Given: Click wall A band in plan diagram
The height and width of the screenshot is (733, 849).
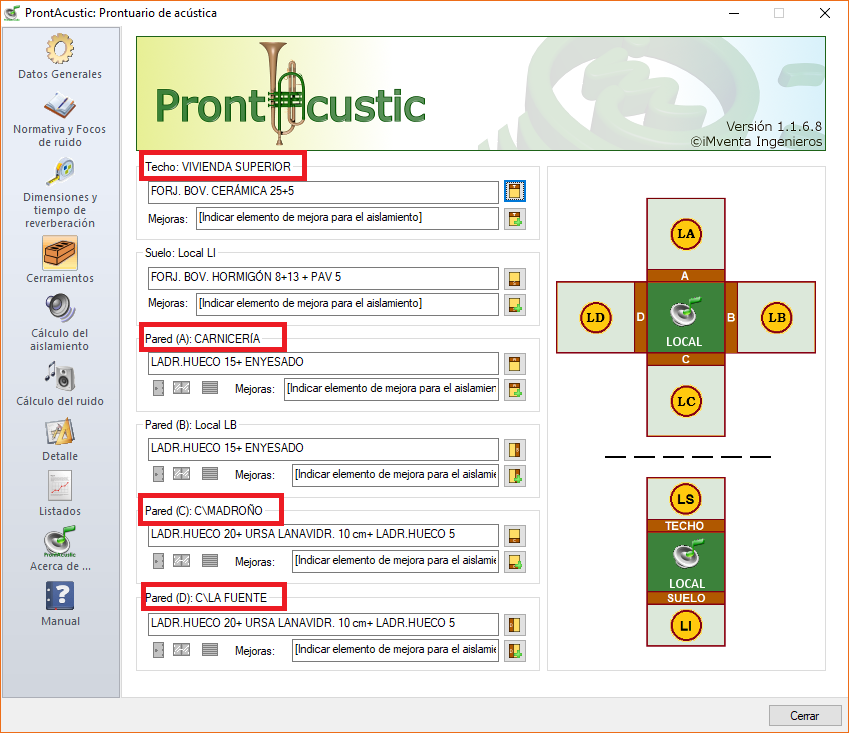Looking at the screenshot, I should pos(685,276).
